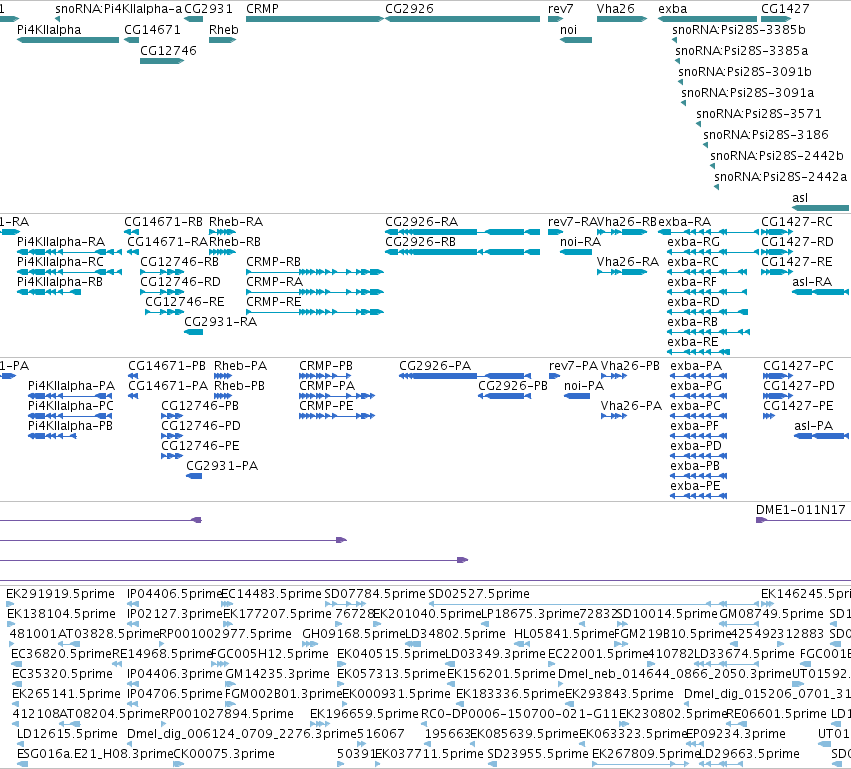Screen dimensions: 851x769
Task: Click the noi-RA transcript label
Action: pos(580,241)
